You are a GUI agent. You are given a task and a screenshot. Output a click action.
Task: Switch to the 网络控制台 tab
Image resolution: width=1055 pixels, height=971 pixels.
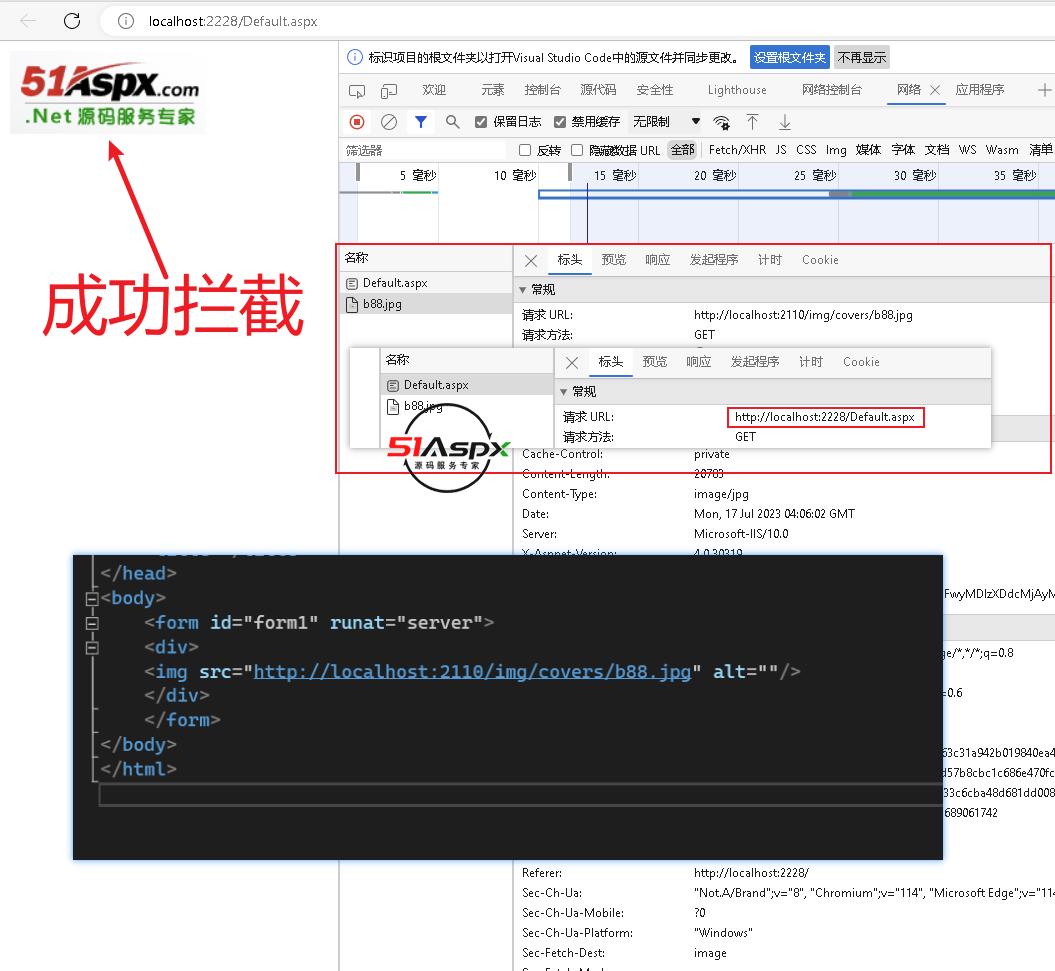(x=832, y=89)
